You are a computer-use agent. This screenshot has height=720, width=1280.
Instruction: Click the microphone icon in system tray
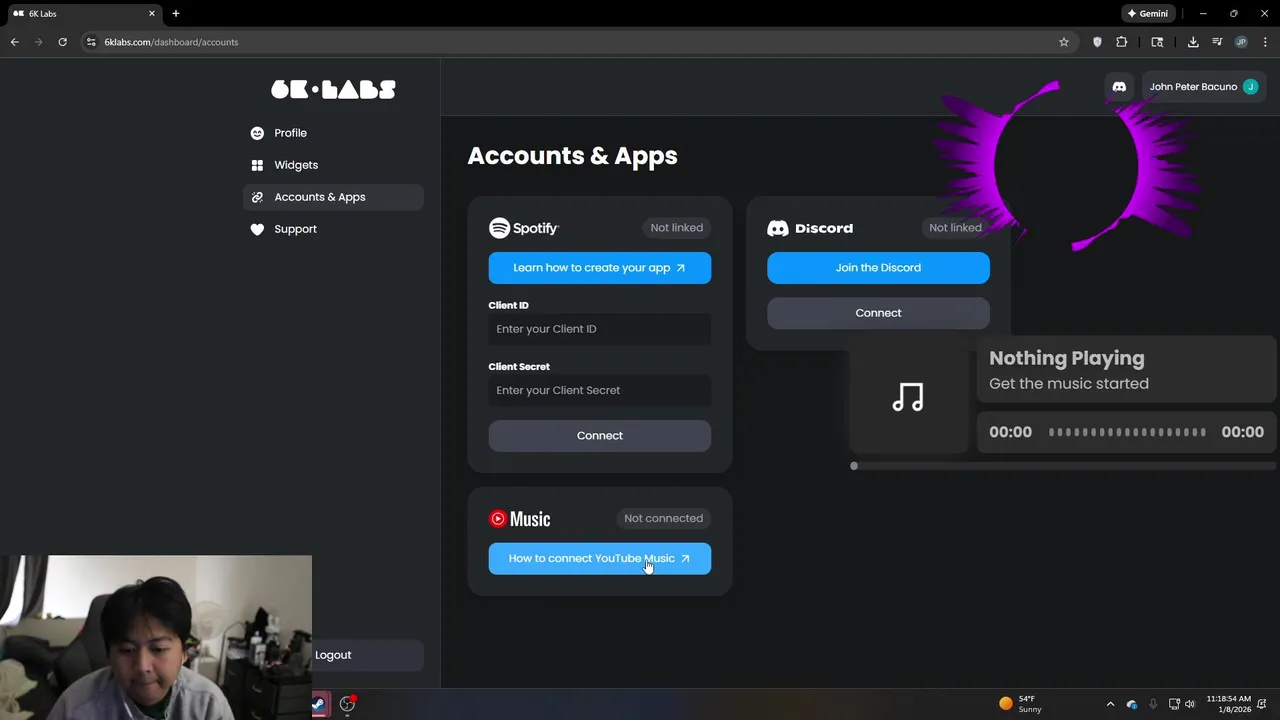point(1153,704)
